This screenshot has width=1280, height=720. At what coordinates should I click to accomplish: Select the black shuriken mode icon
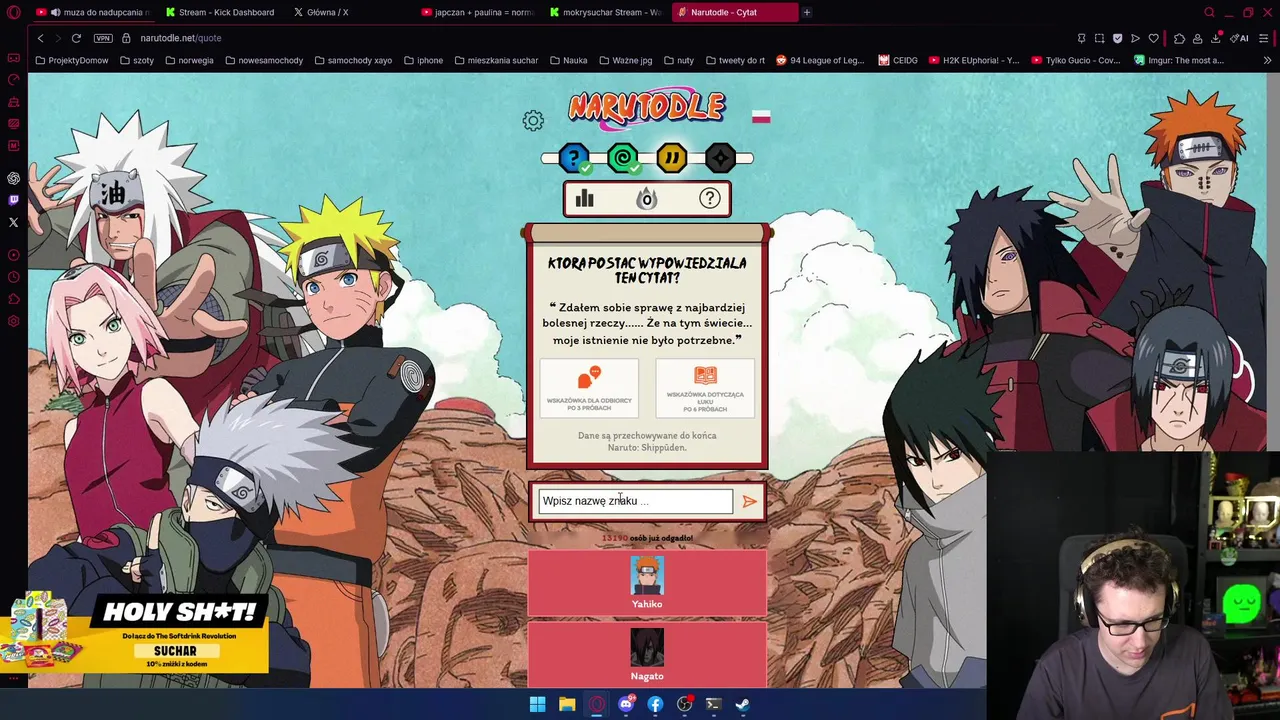point(720,158)
